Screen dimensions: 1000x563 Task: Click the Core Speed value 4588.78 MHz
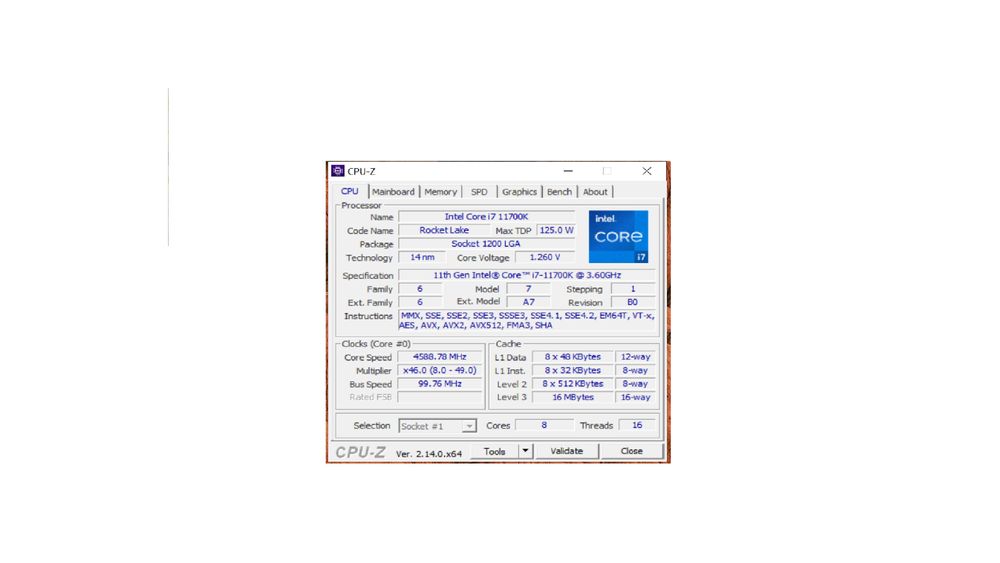(439, 357)
